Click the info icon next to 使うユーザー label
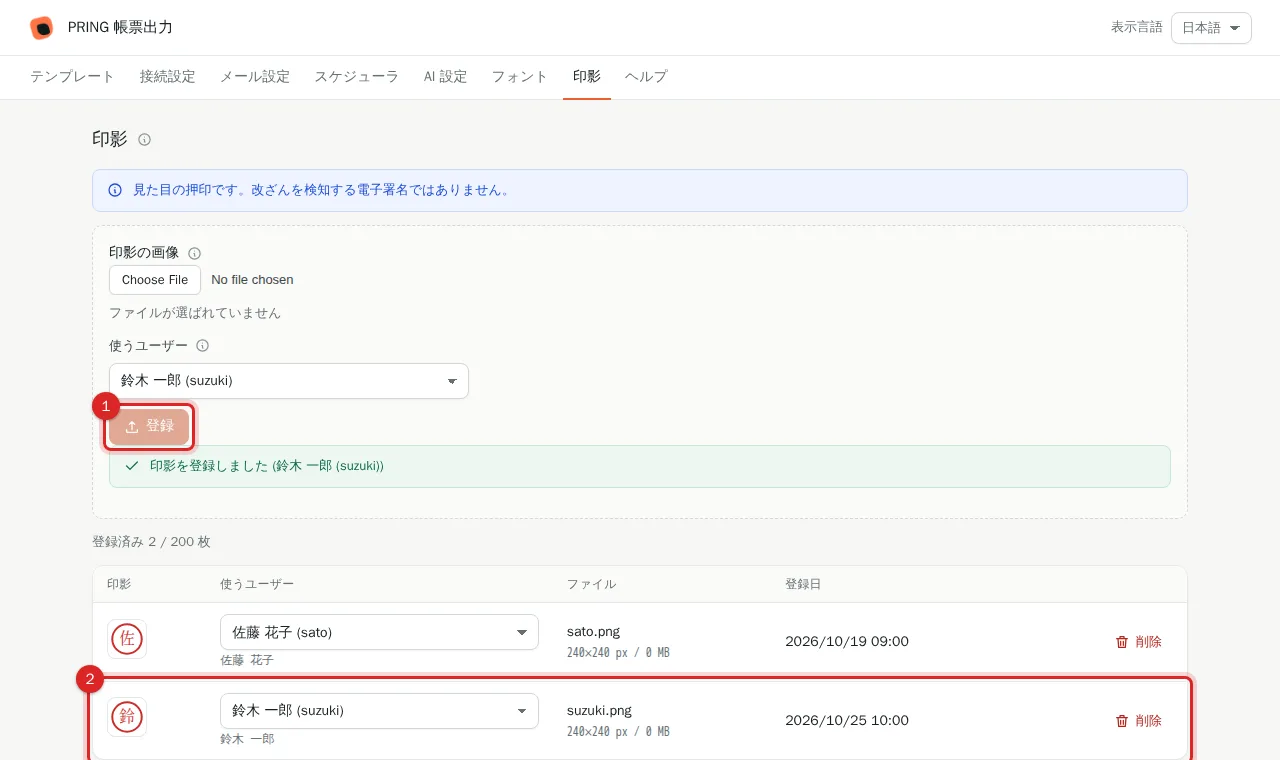 coord(202,346)
